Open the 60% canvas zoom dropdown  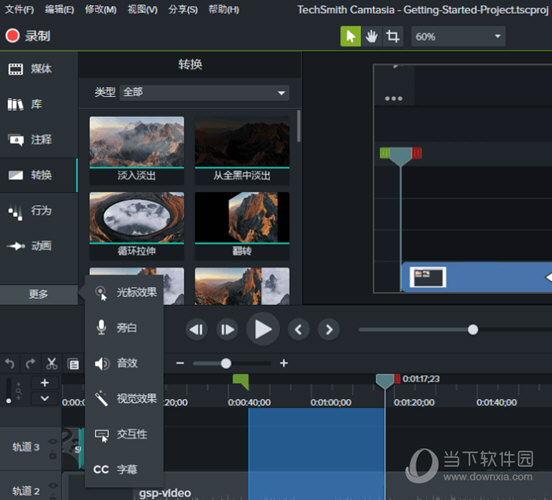[458, 36]
